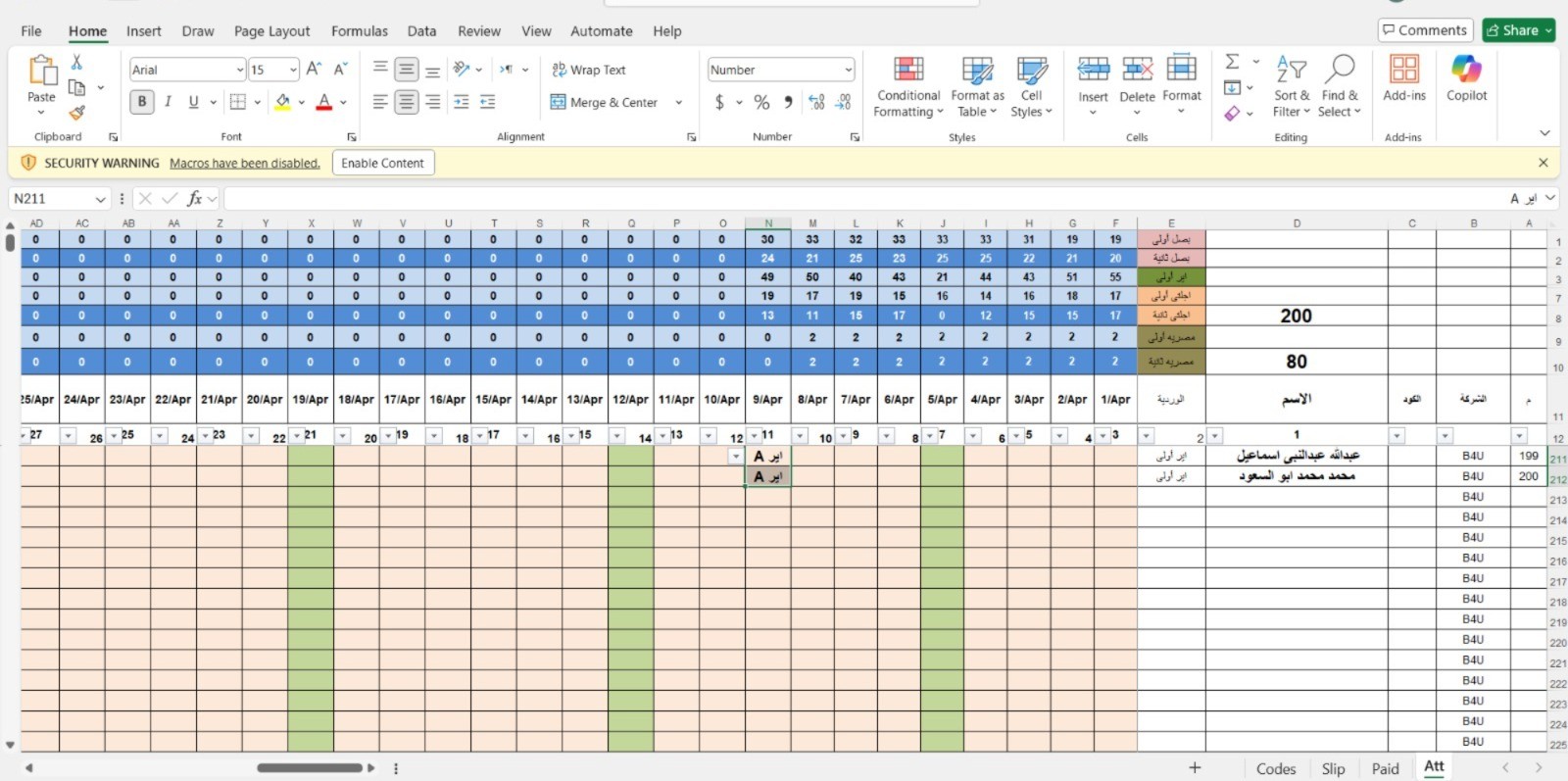Toggle Italic formatting
This screenshot has height=781, width=1568.
coord(168,102)
